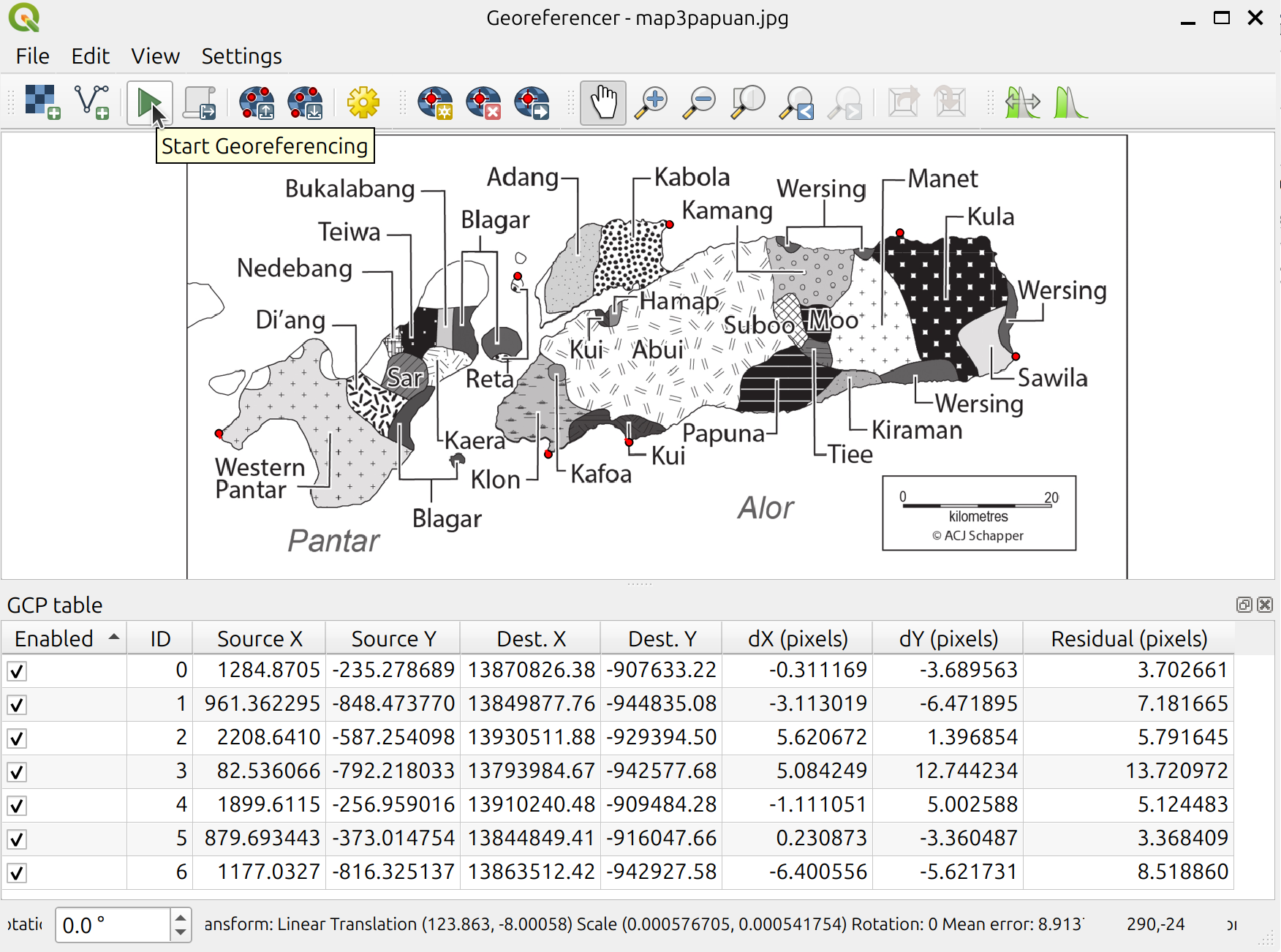Open the Transformation Settings gear icon
1281x952 pixels.
click(x=363, y=102)
